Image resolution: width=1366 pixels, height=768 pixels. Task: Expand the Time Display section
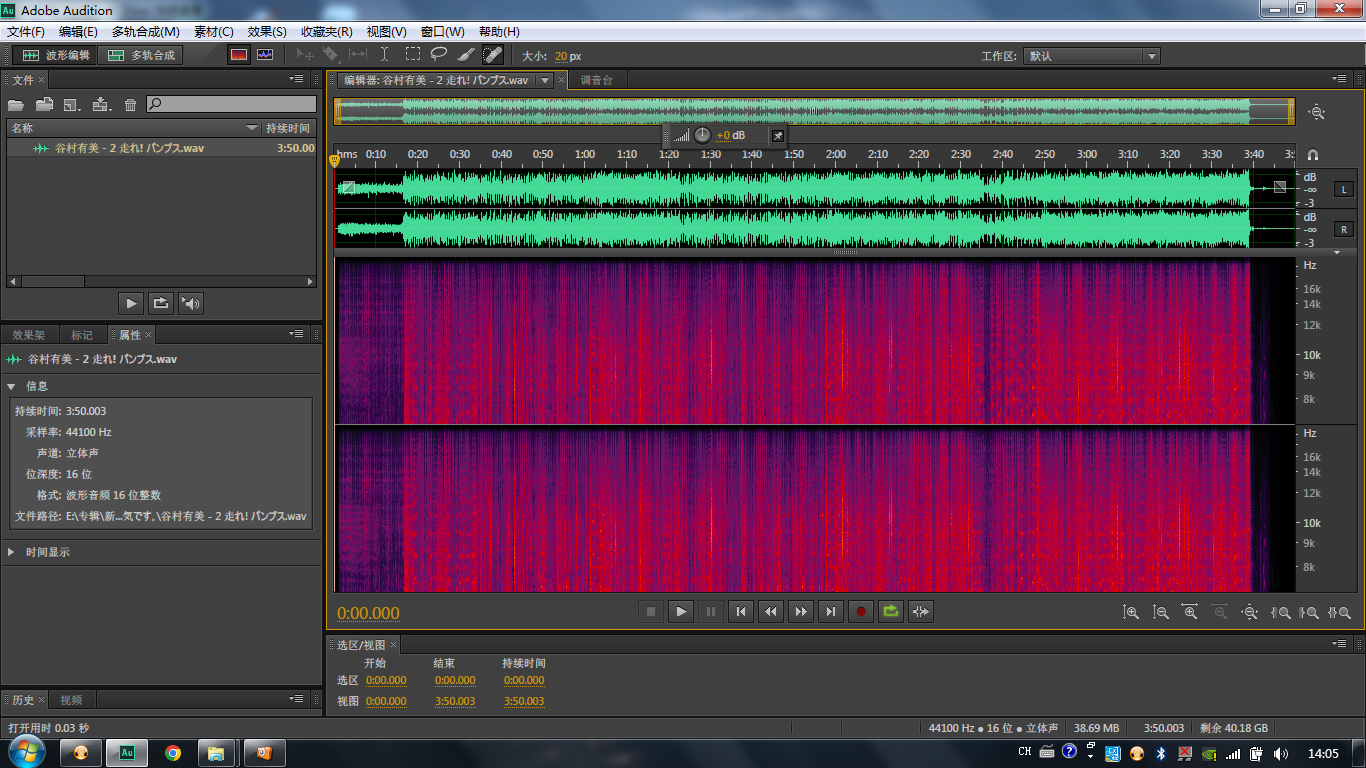point(12,552)
